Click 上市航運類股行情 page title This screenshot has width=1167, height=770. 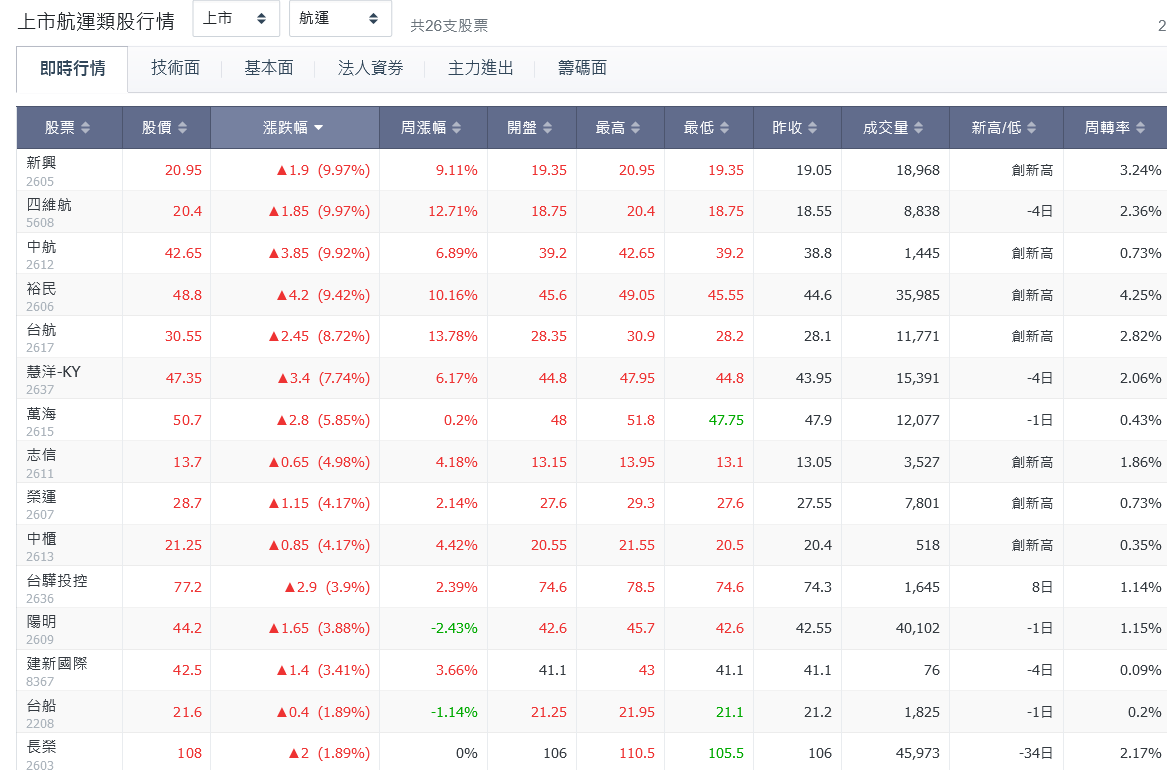96,22
